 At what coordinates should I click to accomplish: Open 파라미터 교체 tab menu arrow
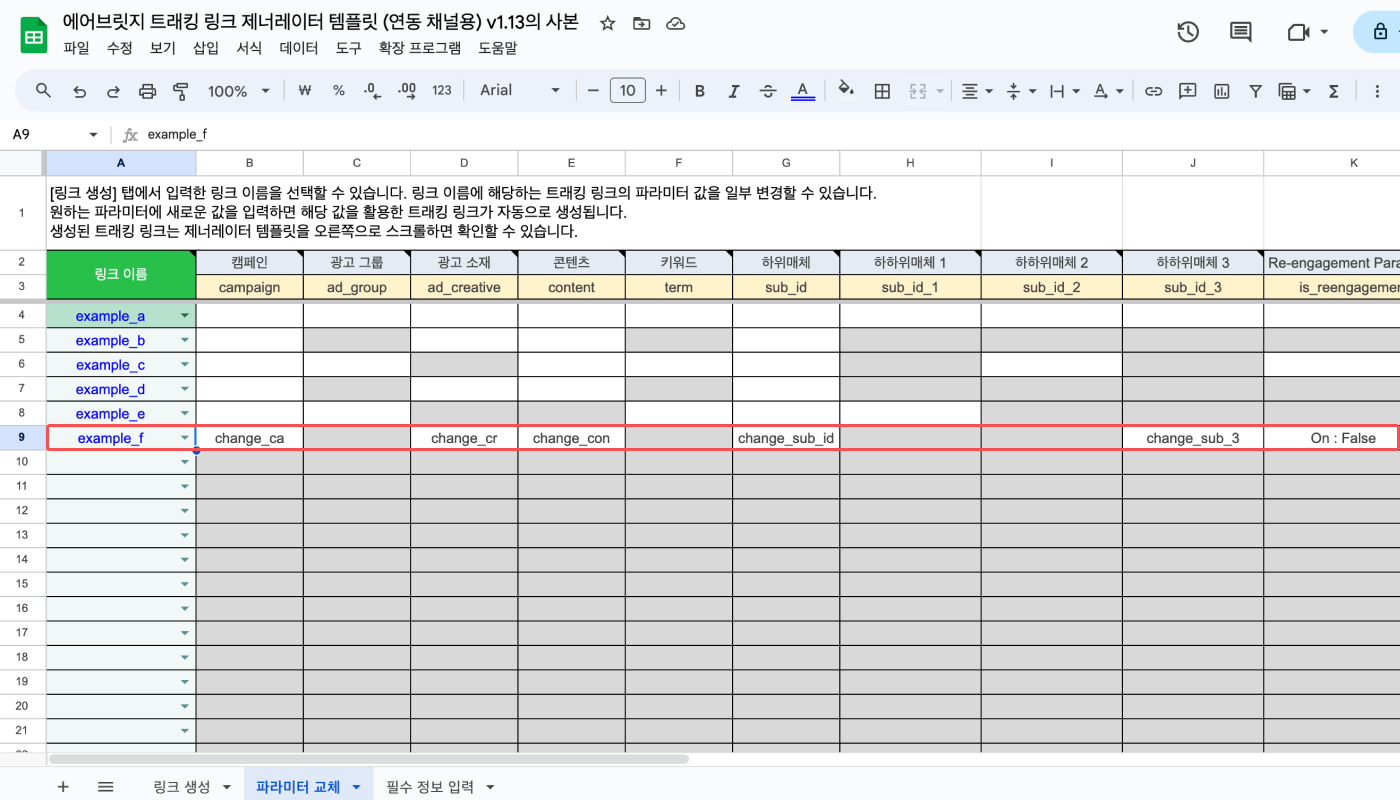click(x=357, y=788)
